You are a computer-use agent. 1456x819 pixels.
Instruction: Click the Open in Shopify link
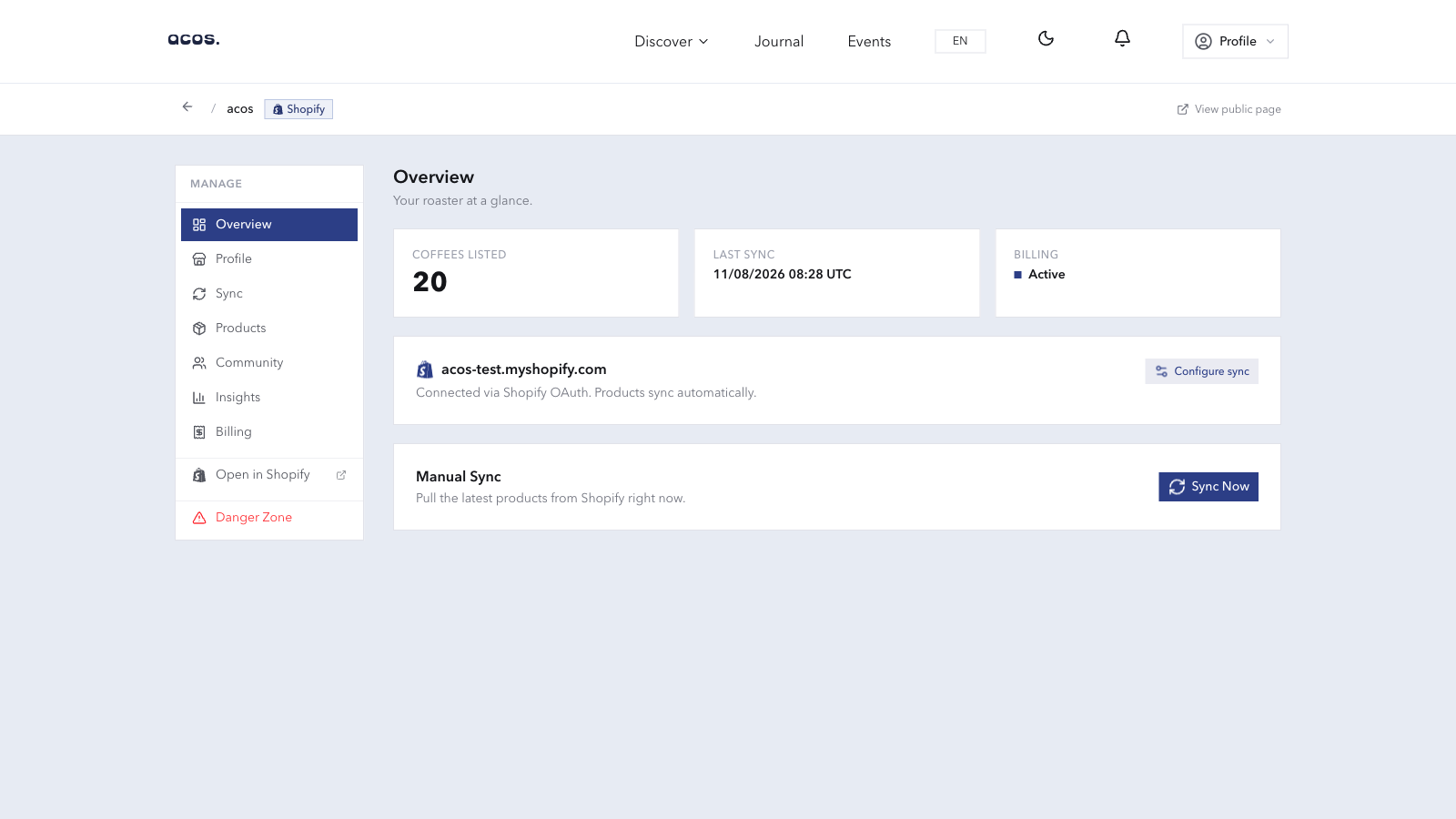click(269, 475)
